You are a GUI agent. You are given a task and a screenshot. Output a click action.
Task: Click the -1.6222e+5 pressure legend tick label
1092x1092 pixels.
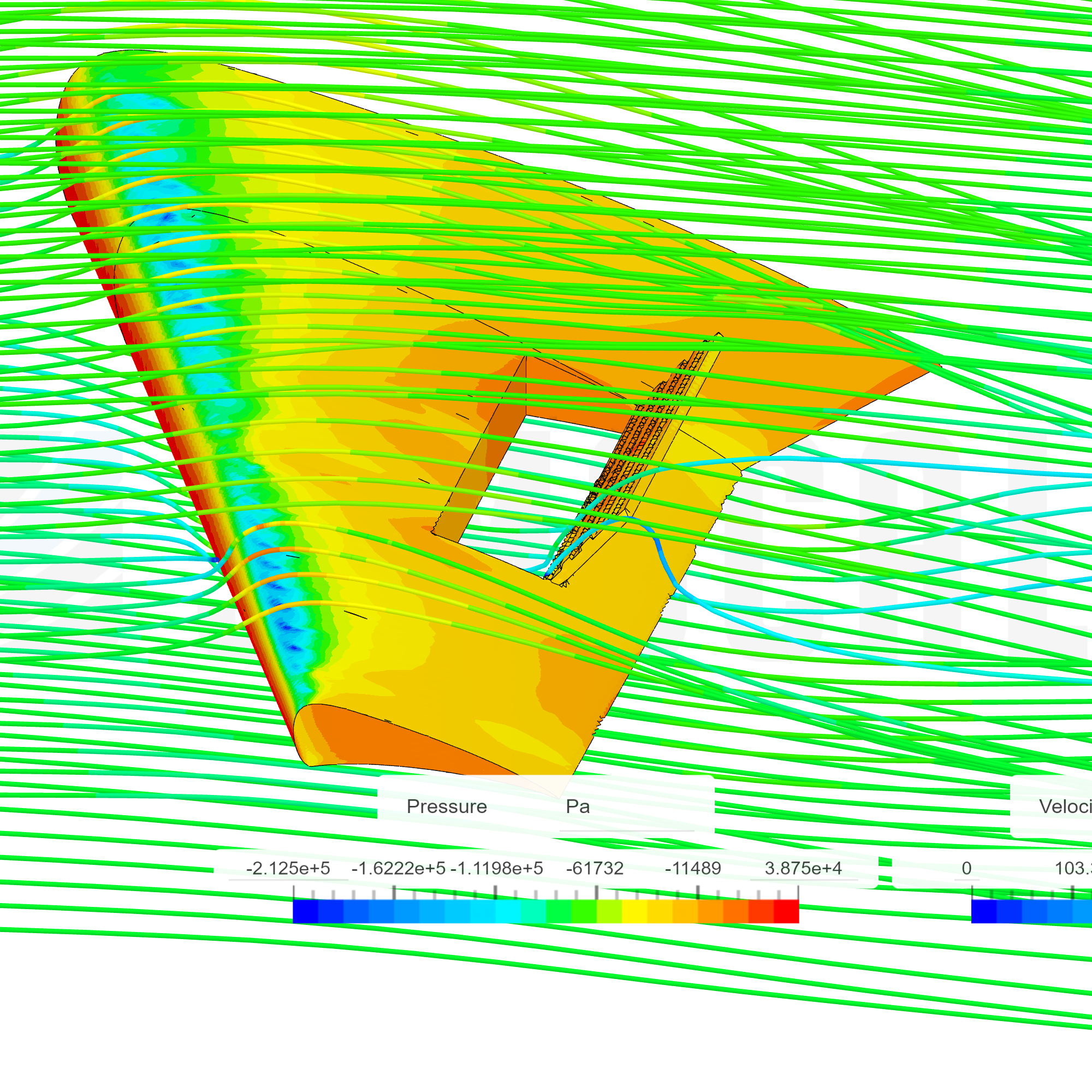click(398, 868)
